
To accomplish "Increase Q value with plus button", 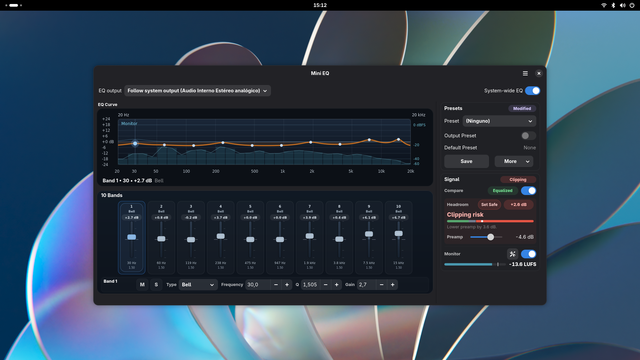I will (x=337, y=284).
